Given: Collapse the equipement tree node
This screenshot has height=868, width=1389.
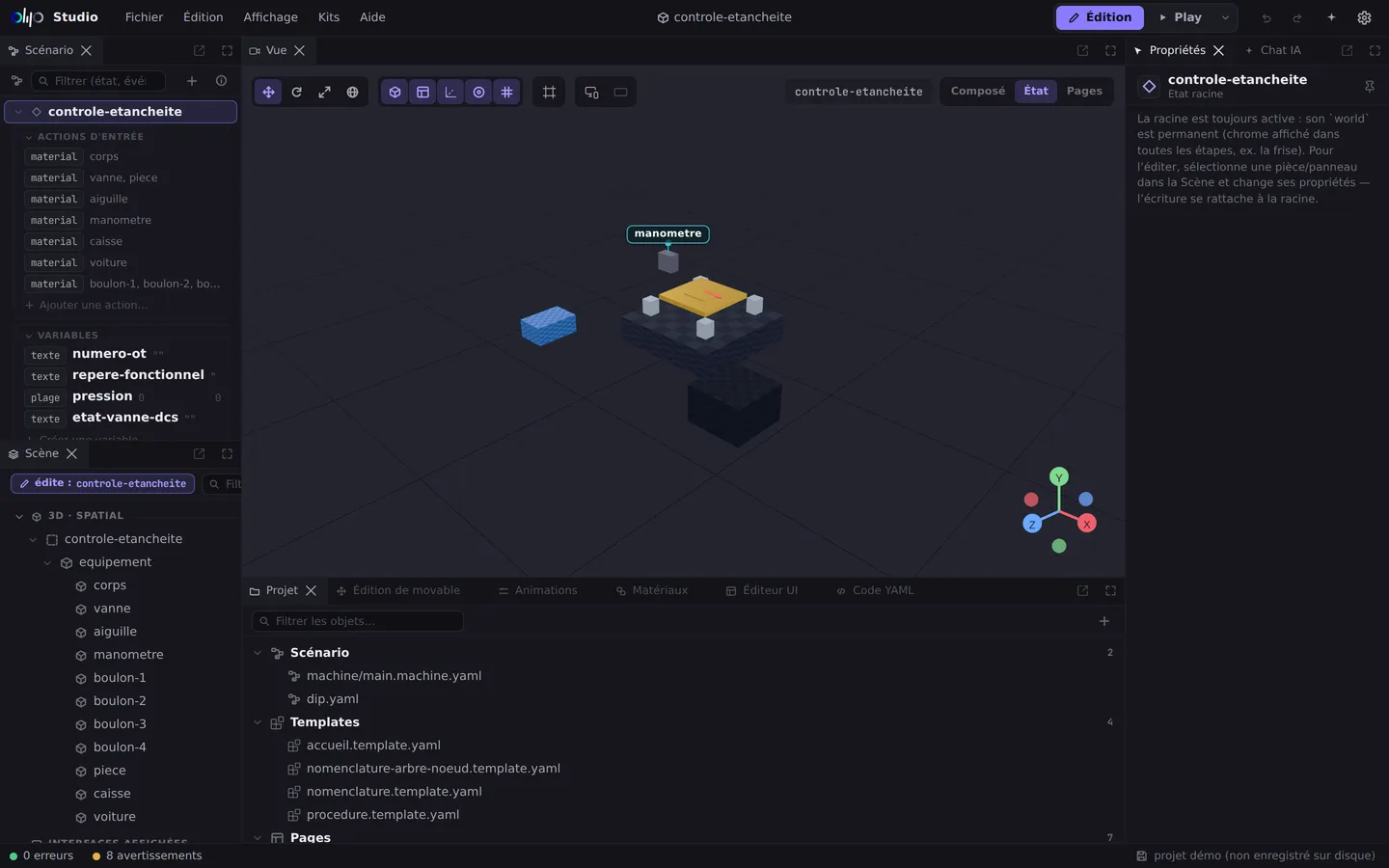Looking at the screenshot, I should (x=47, y=562).
